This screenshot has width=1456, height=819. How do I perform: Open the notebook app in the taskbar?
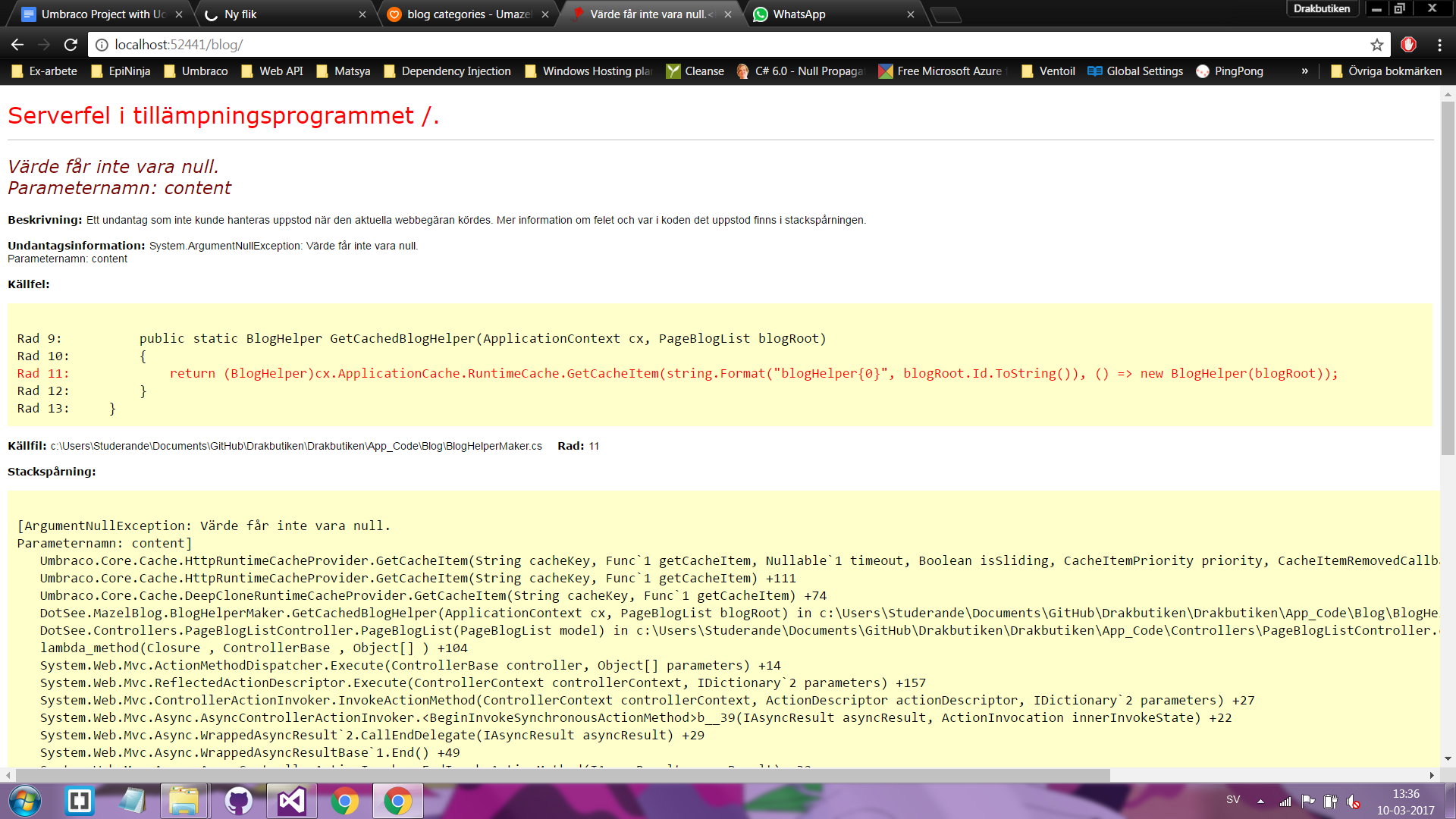[132, 801]
